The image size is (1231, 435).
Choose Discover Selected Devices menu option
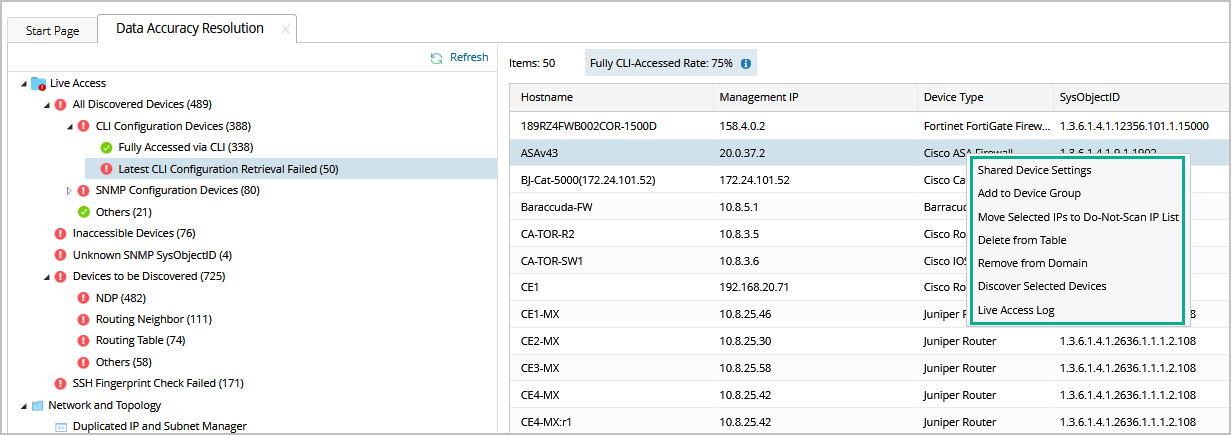pyautogui.click(x=1042, y=286)
